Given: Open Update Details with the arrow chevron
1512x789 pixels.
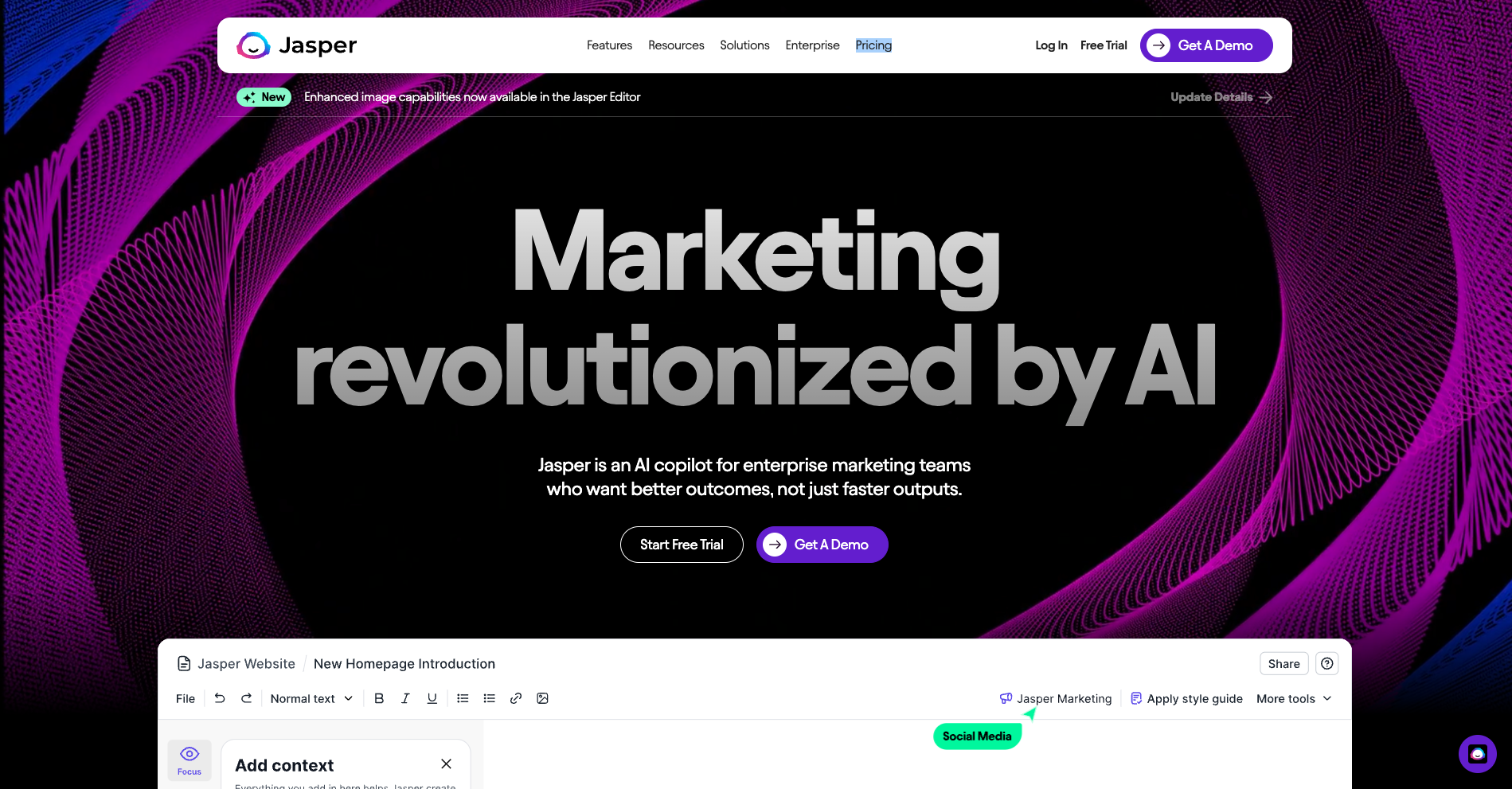Looking at the screenshot, I should click(1265, 96).
